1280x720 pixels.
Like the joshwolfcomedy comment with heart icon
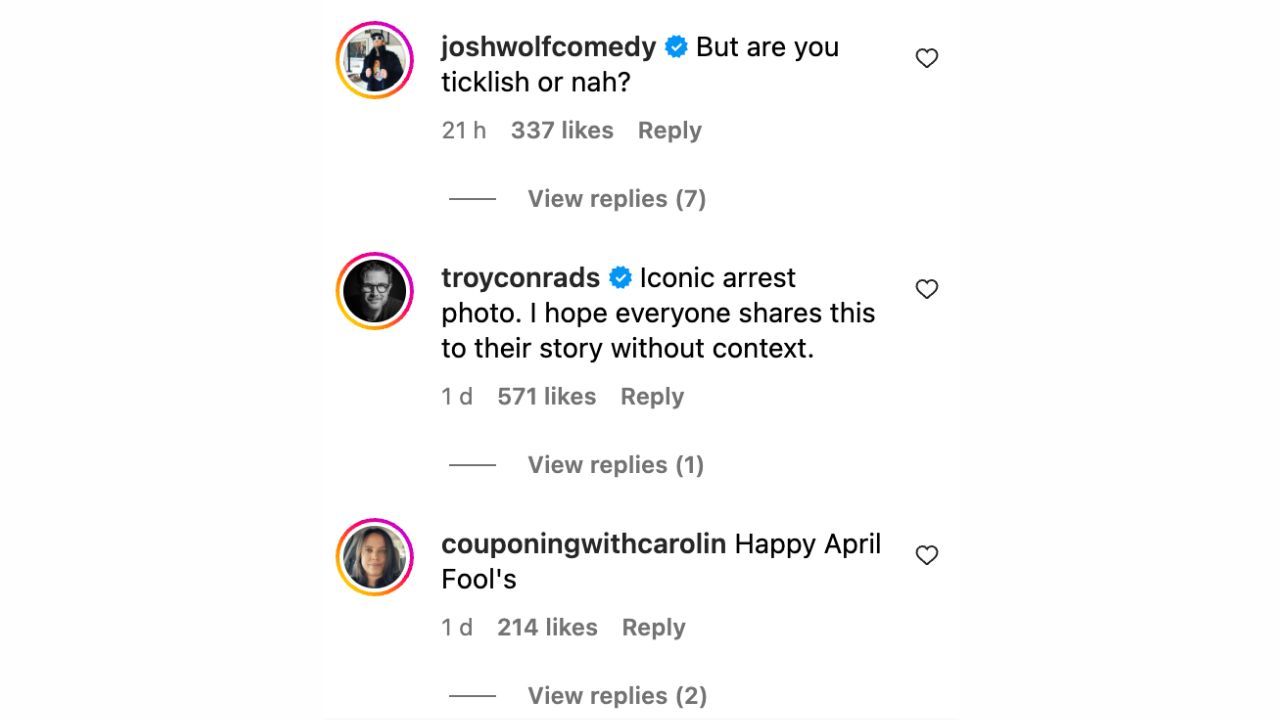pyautogui.click(x=927, y=58)
